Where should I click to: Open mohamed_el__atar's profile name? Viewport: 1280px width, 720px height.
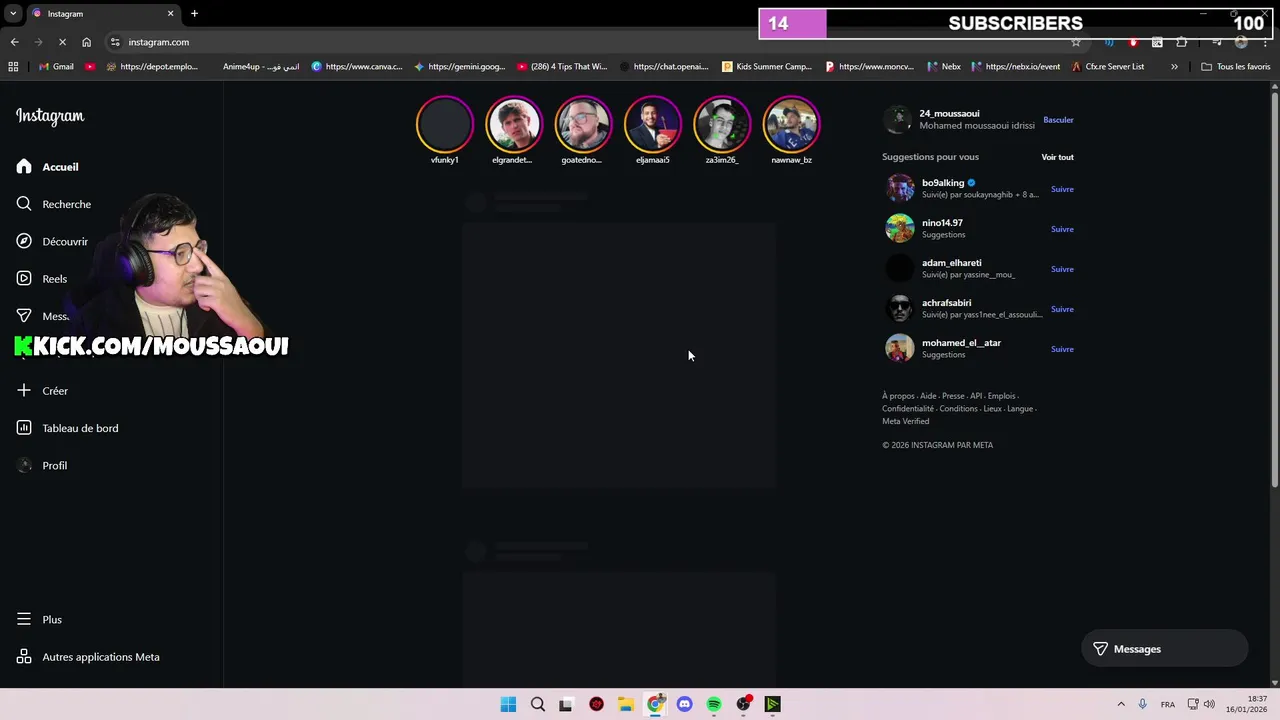click(x=961, y=343)
